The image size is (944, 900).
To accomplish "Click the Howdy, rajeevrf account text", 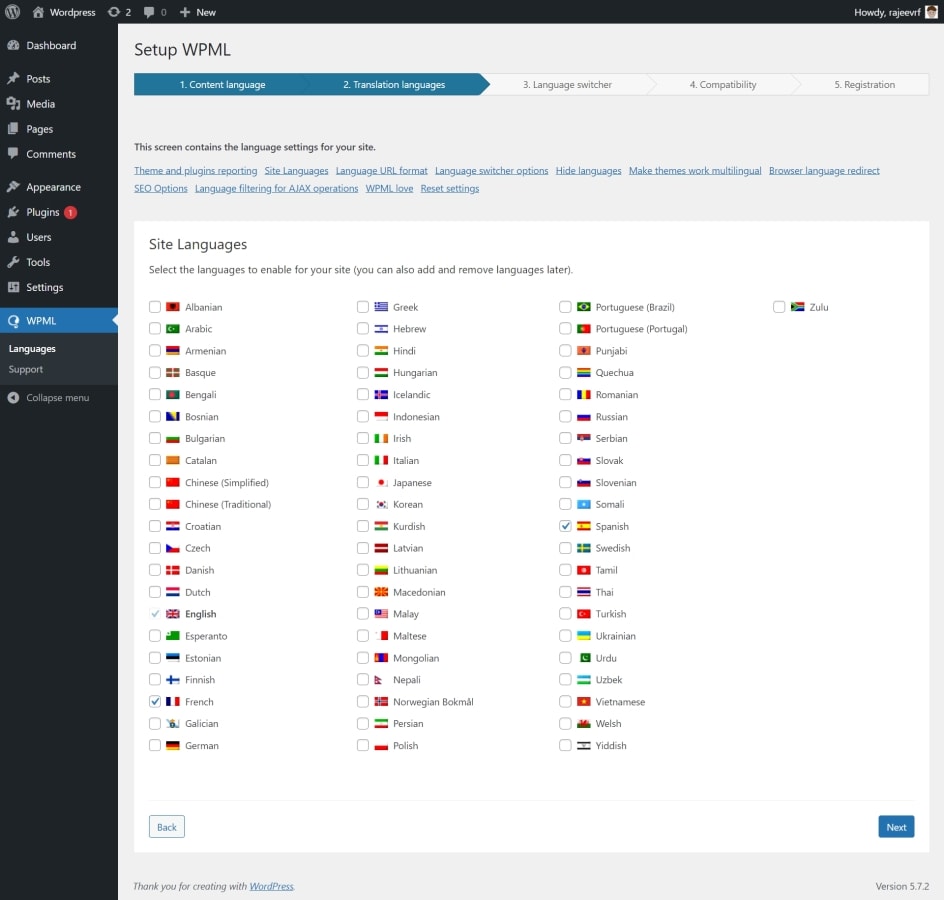I will coord(887,12).
